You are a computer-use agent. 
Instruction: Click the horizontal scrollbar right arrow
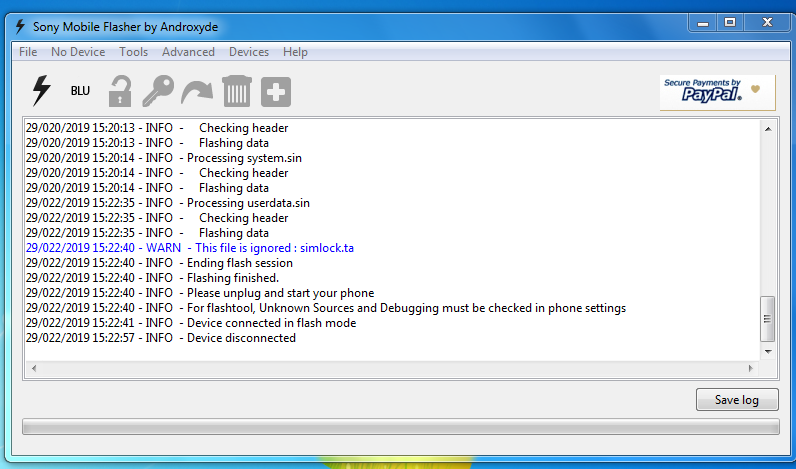coord(751,368)
